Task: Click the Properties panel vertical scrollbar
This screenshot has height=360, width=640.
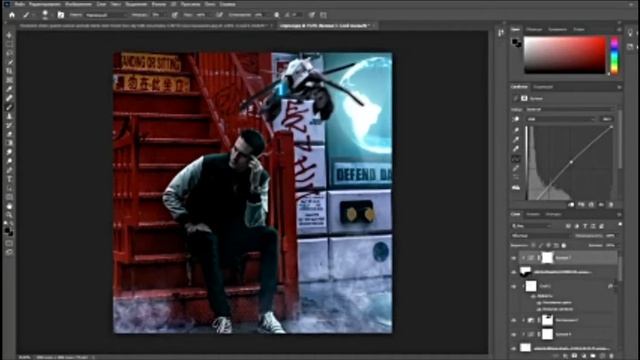Action: 620,139
